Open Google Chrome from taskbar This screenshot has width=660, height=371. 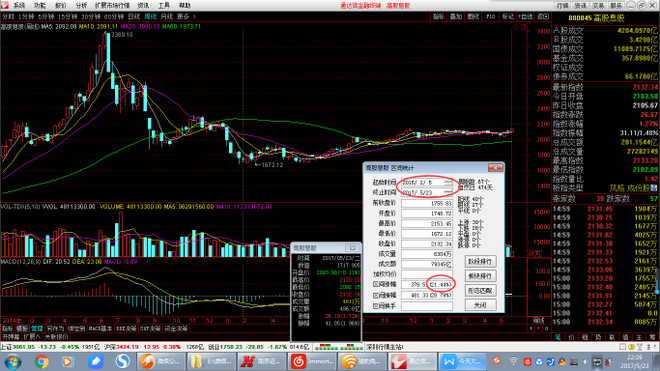(x=41, y=362)
